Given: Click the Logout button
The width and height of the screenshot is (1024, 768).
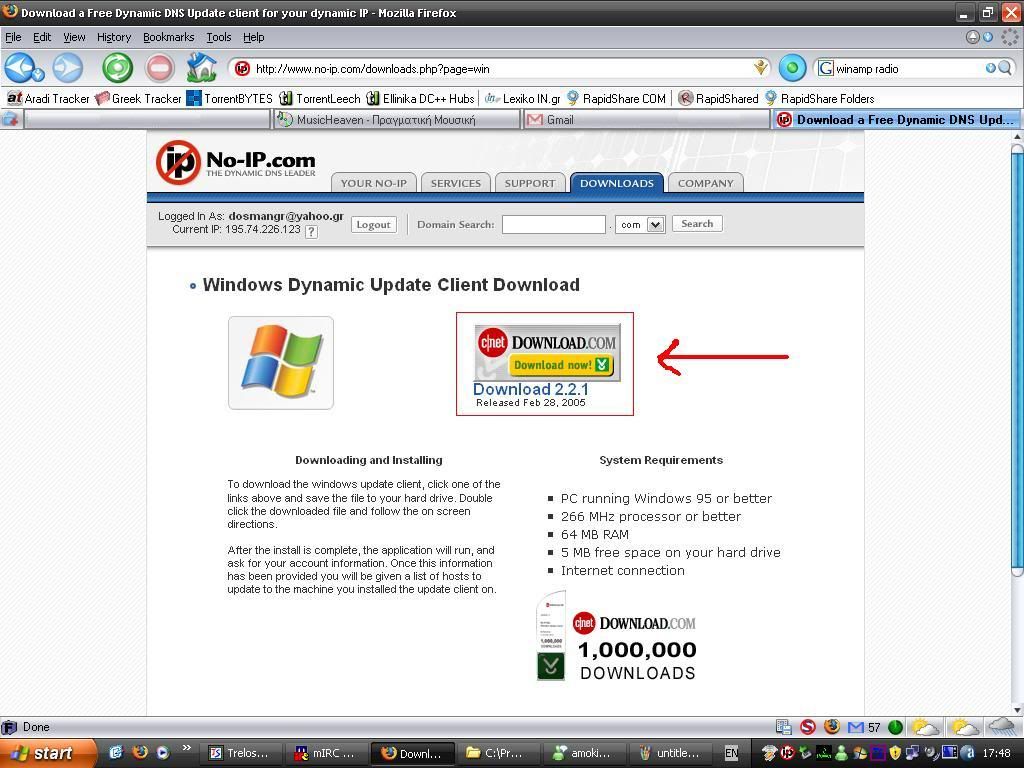Looking at the screenshot, I should pyautogui.click(x=373, y=225).
